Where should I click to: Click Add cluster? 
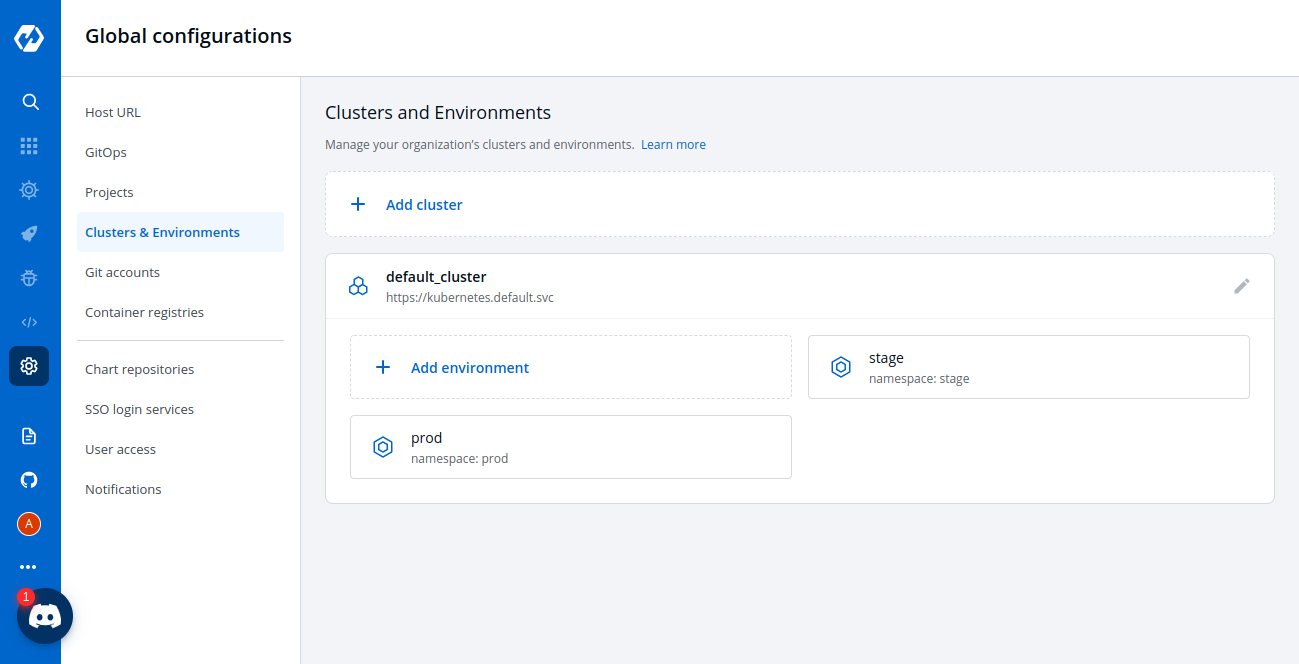coord(424,205)
